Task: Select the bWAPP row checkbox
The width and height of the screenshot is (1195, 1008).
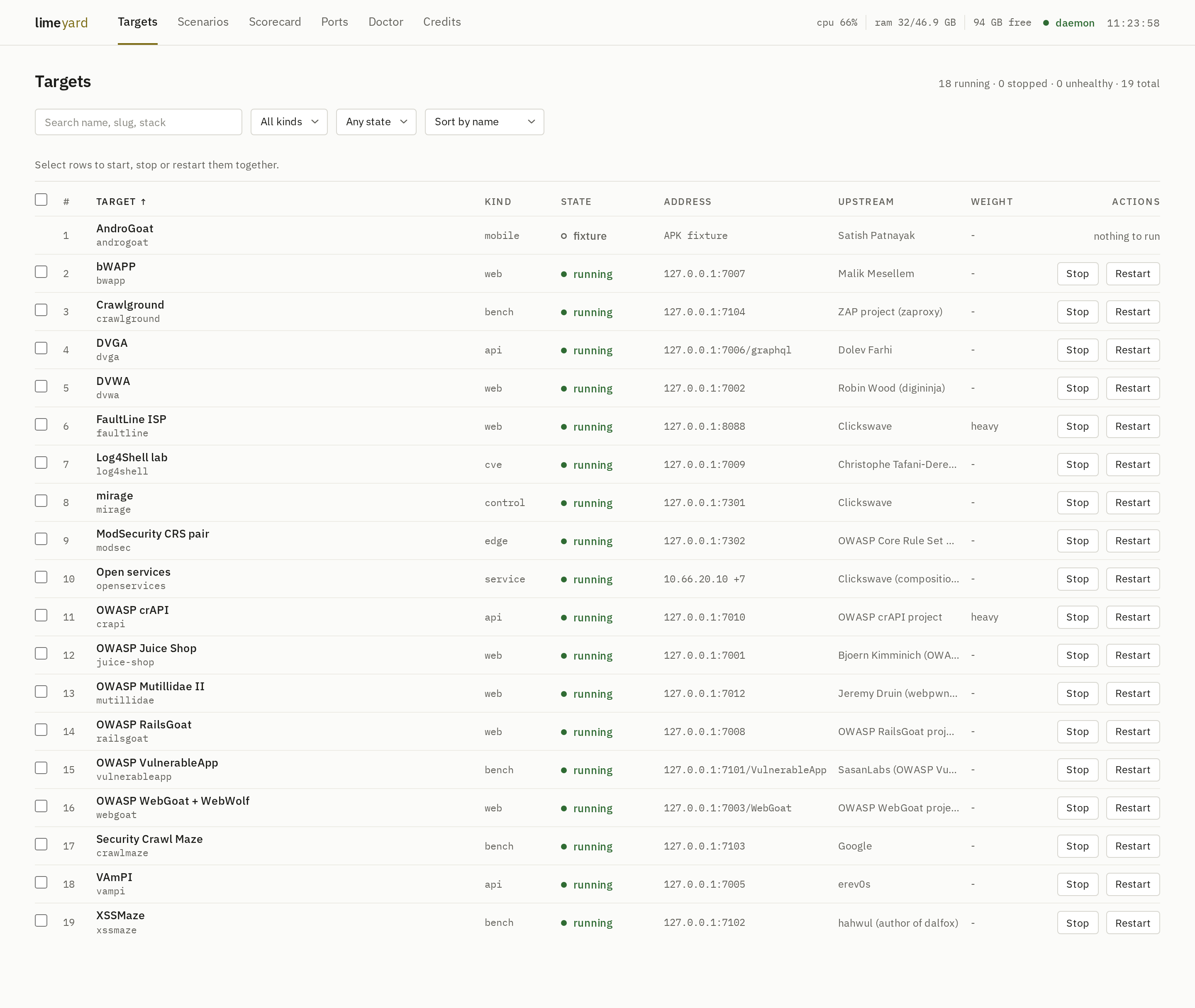Action: (x=41, y=271)
